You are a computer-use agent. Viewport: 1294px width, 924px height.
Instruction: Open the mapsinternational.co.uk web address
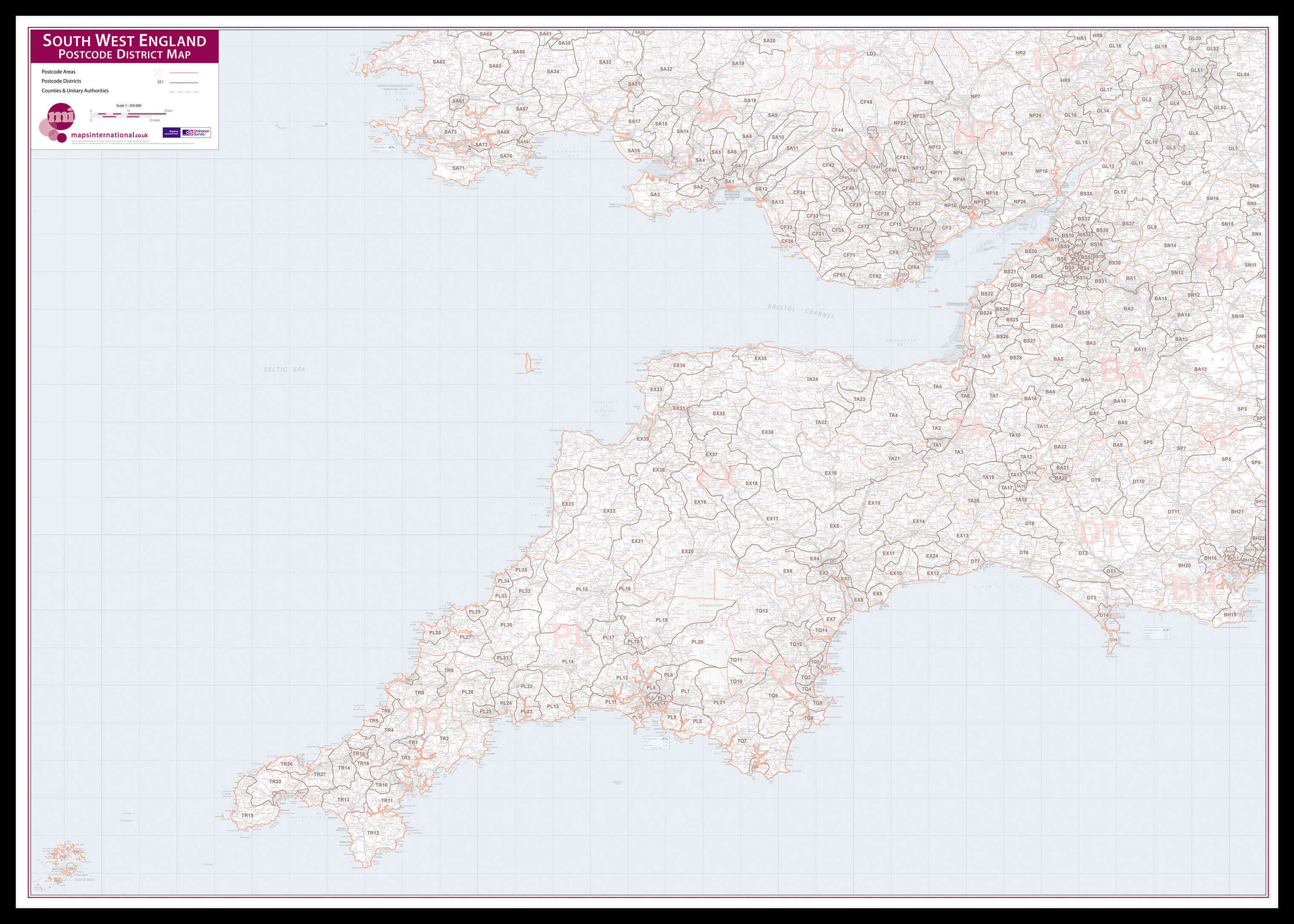(x=109, y=135)
